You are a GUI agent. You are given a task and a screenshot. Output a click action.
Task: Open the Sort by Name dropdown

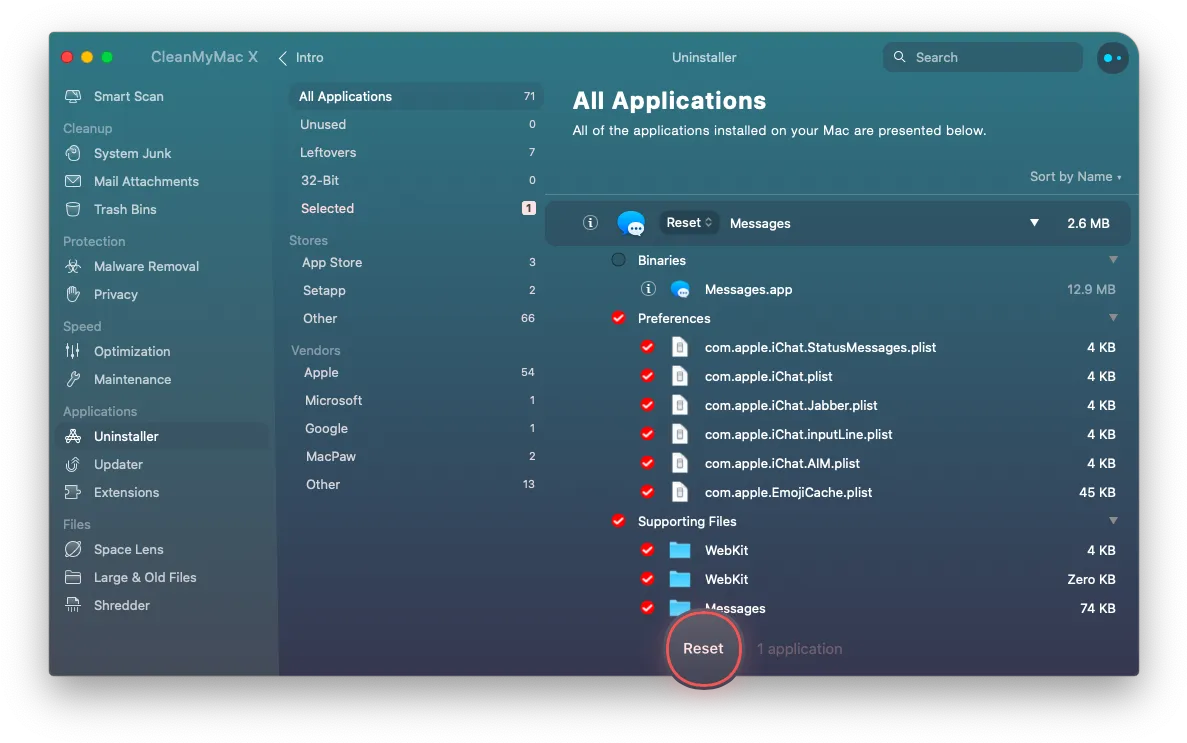pyautogui.click(x=1076, y=176)
